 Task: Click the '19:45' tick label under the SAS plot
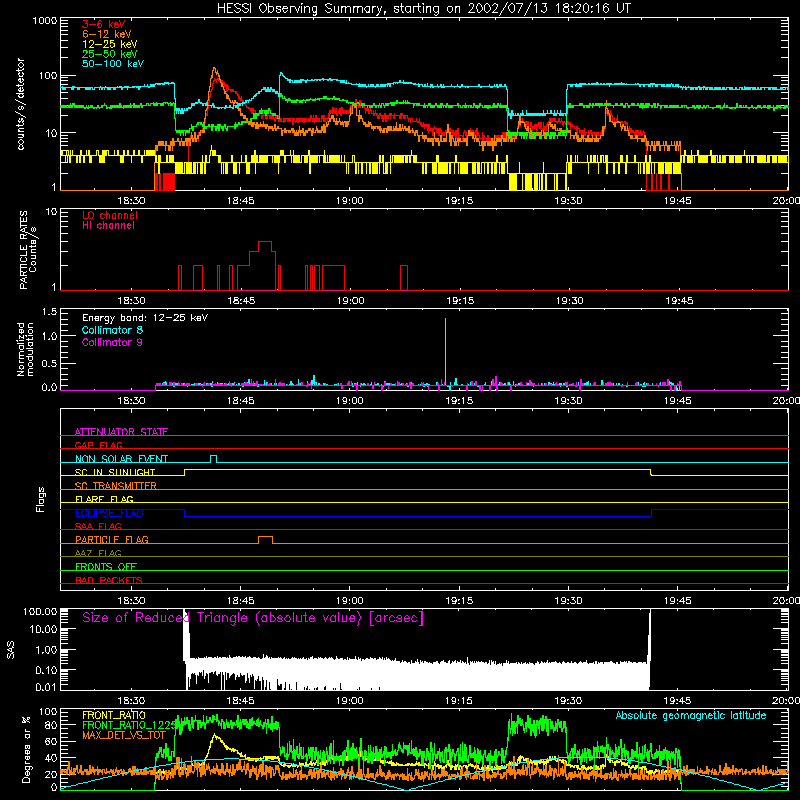click(677, 701)
